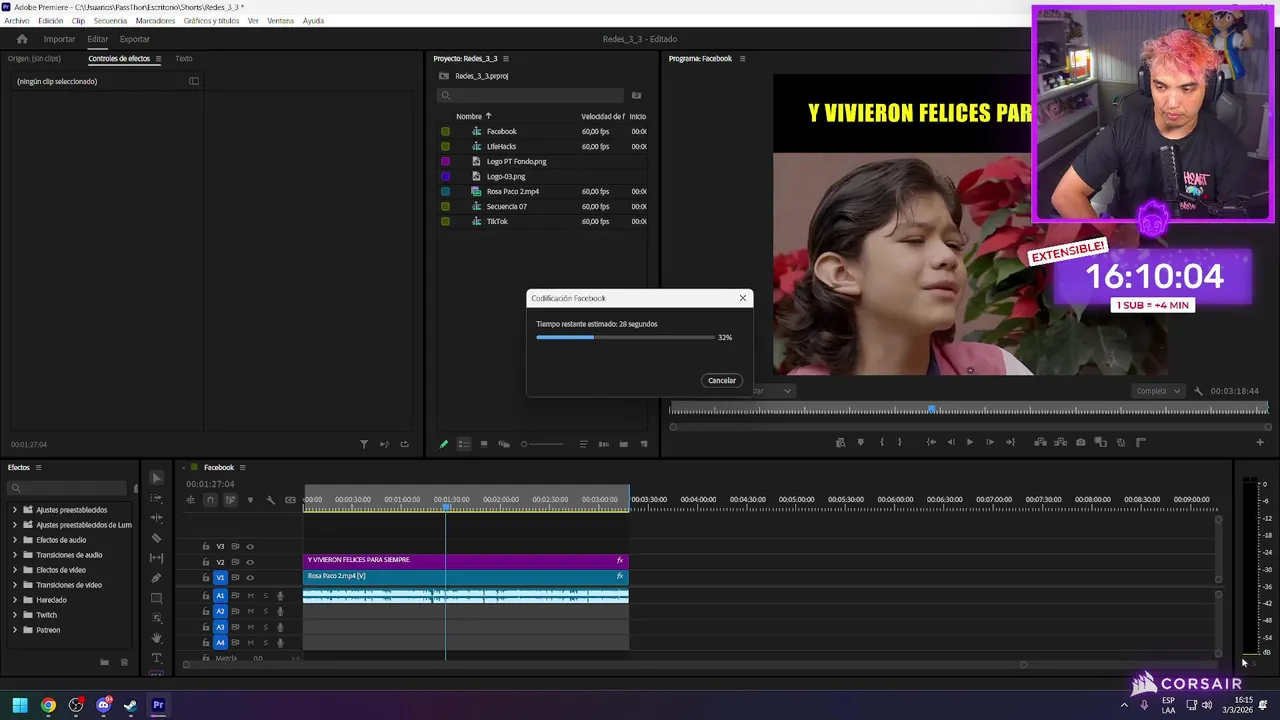Add marker in the timeline

pos(250,500)
